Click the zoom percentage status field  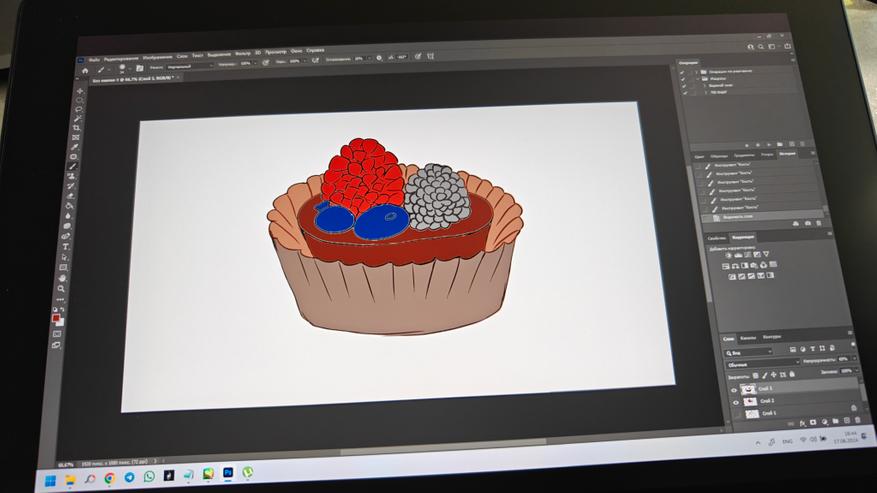66,464
